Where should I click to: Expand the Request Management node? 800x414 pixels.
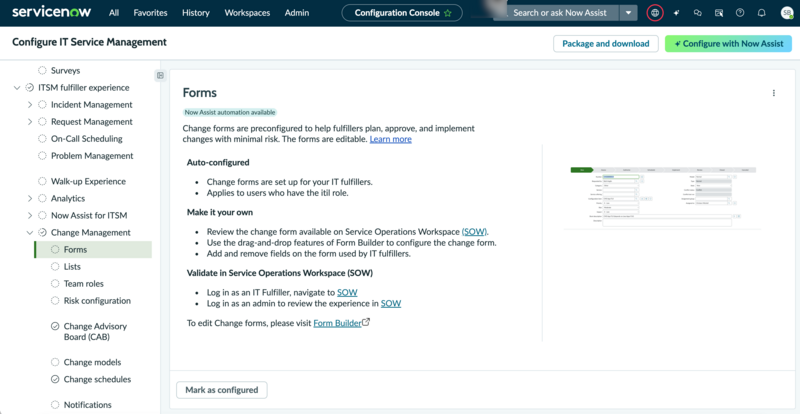click(x=30, y=121)
